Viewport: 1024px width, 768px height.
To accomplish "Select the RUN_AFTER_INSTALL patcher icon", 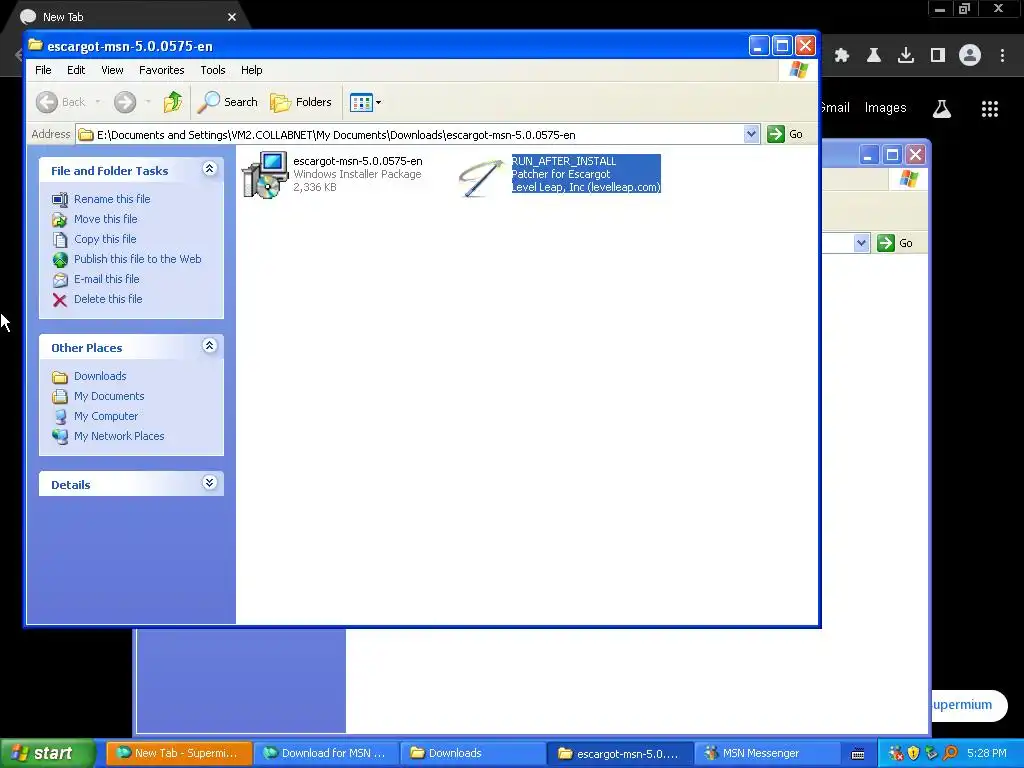I will 481,176.
